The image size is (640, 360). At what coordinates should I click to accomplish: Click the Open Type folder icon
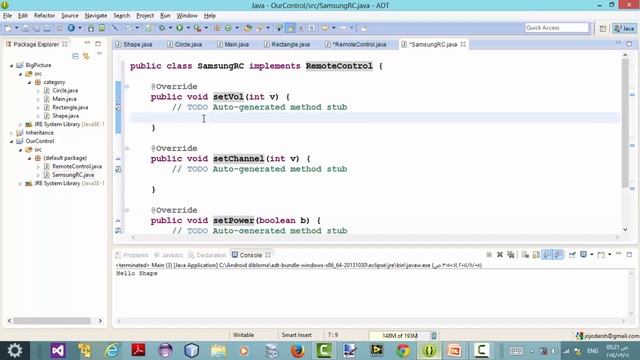(248, 28)
